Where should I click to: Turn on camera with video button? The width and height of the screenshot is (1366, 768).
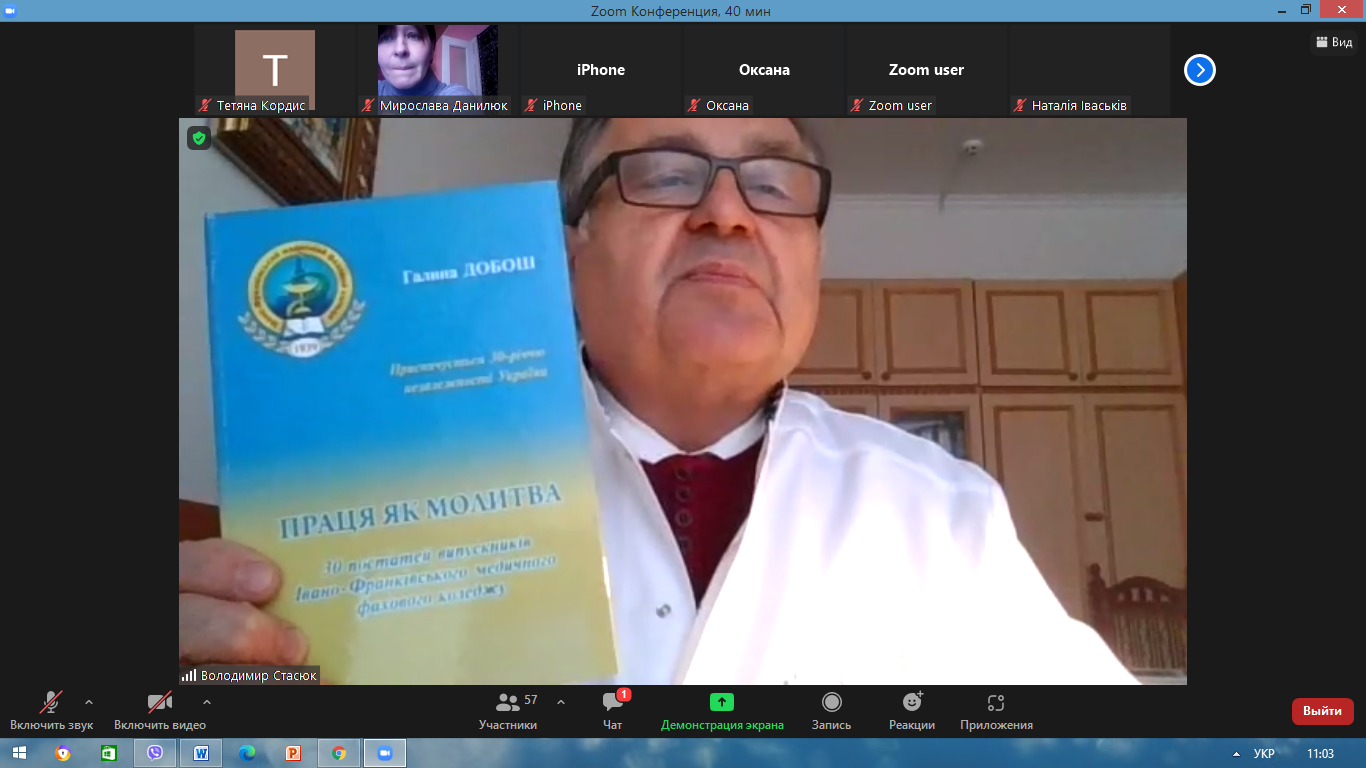coord(159,702)
